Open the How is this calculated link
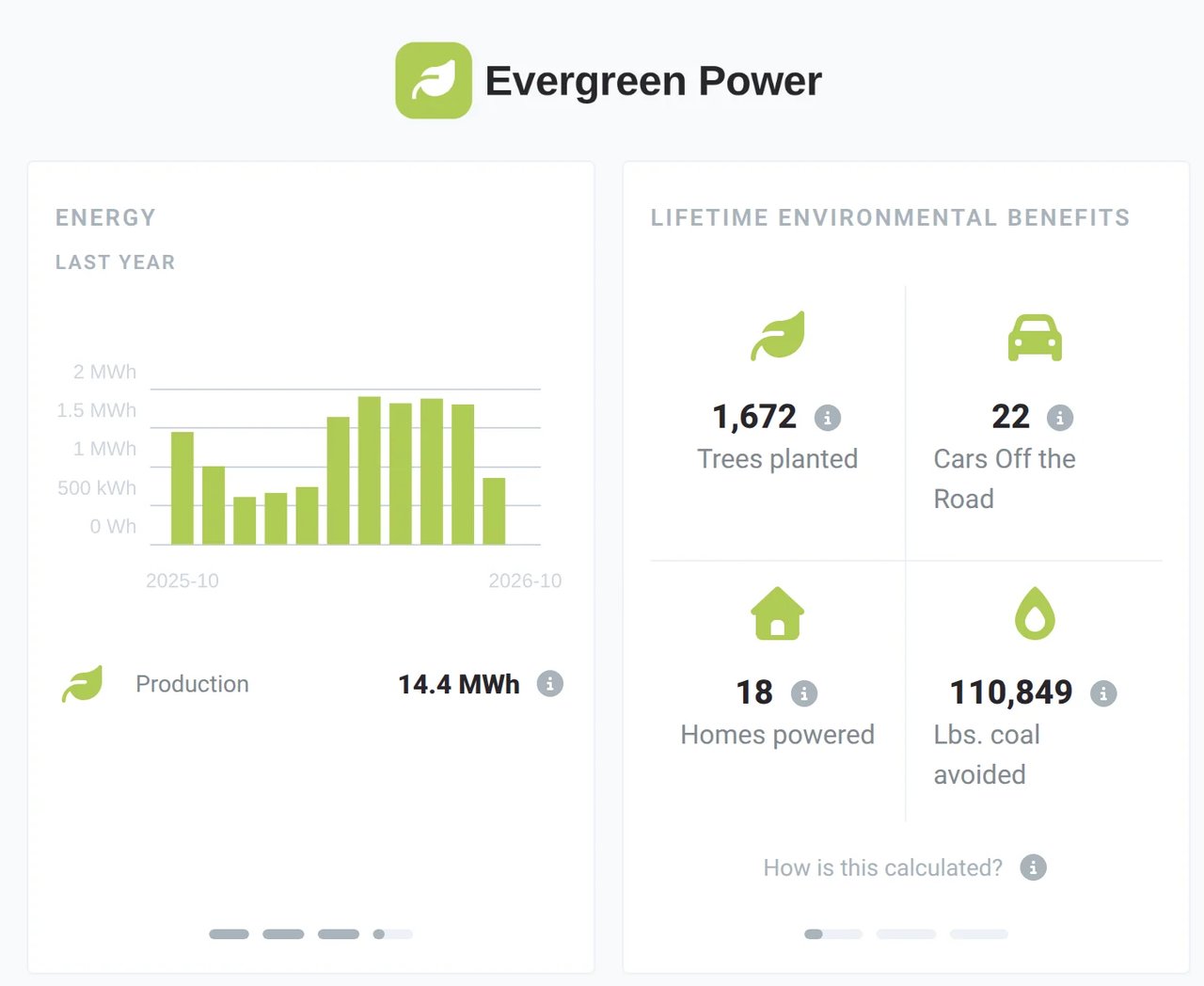Image resolution: width=1204 pixels, height=986 pixels. (x=883, y=867)
